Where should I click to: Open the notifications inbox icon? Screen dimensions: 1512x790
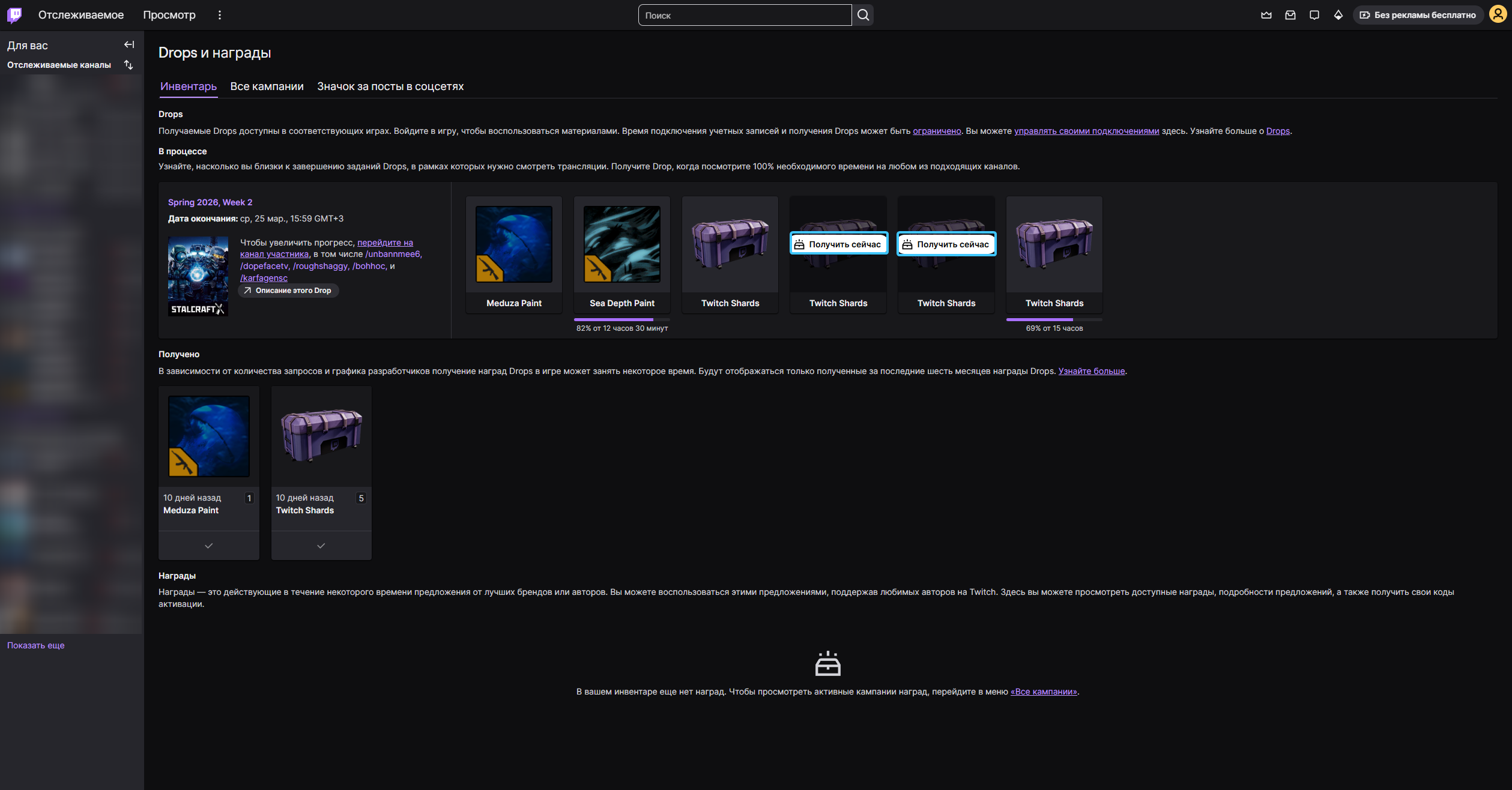(x=1290, y=15)
